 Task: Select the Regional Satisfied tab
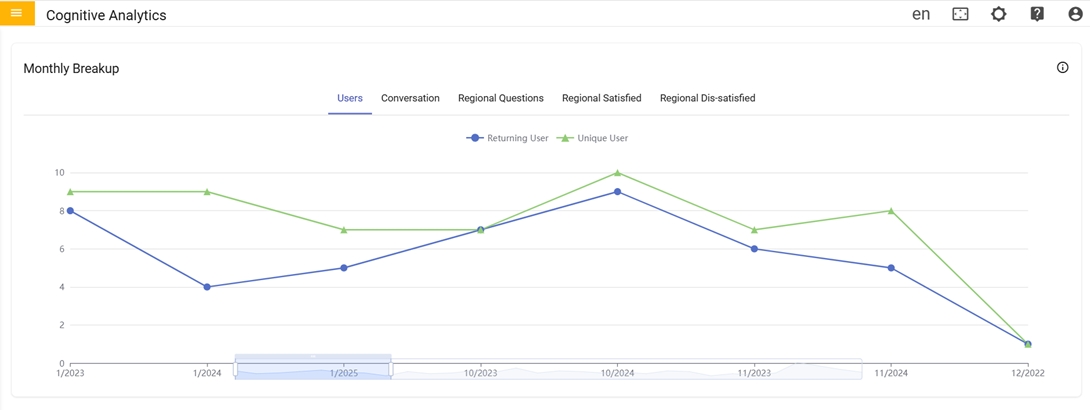pos(602,98)
